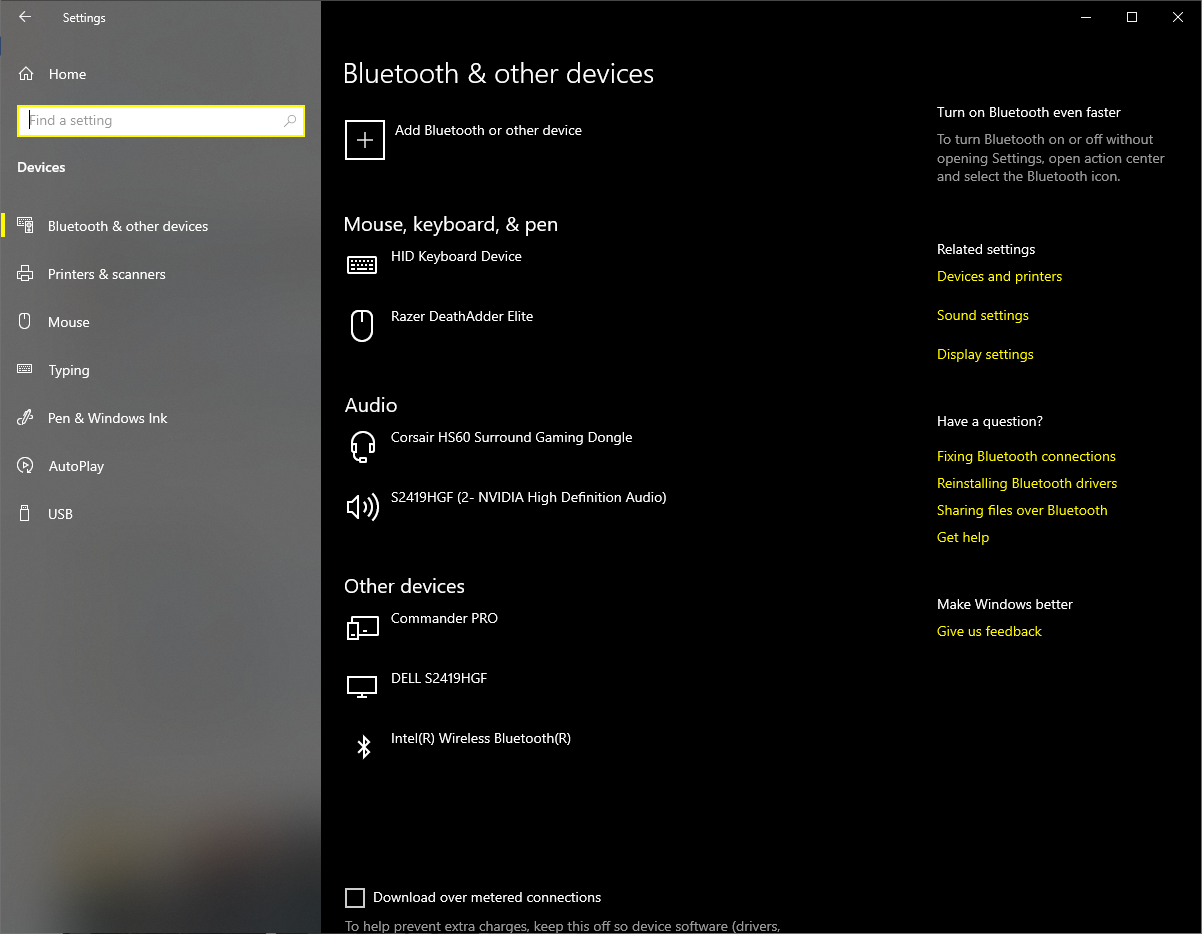Select the HID Keyboard Device icon
Screen dimensions: 1202x934
click(x=362, y=264)
